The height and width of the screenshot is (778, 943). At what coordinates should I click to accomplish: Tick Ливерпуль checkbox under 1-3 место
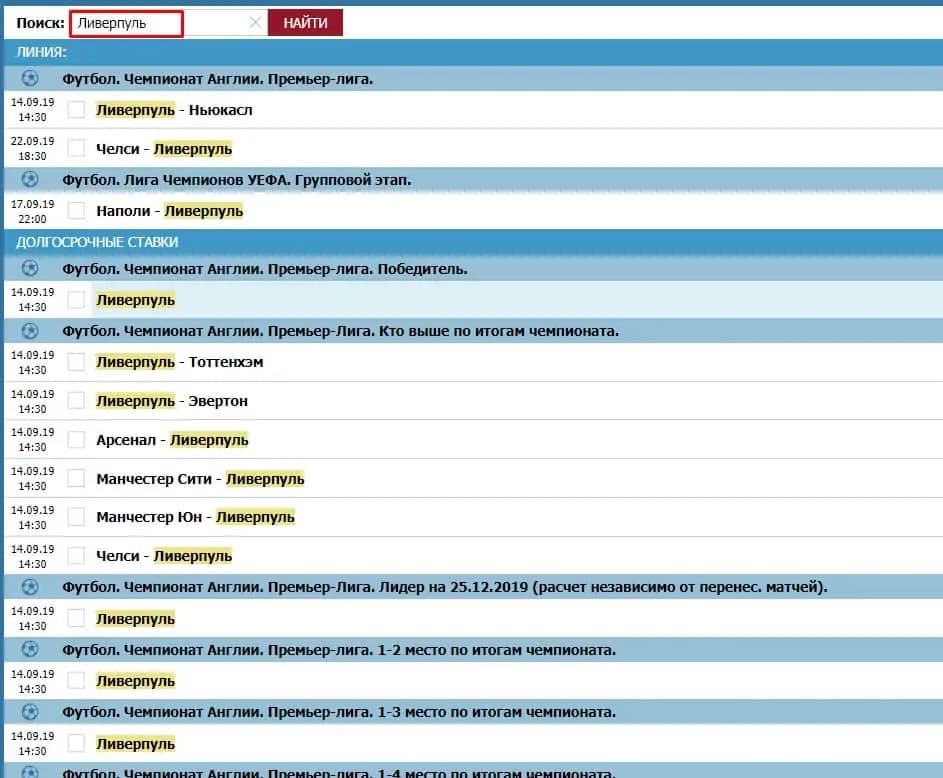pos(76,743)
